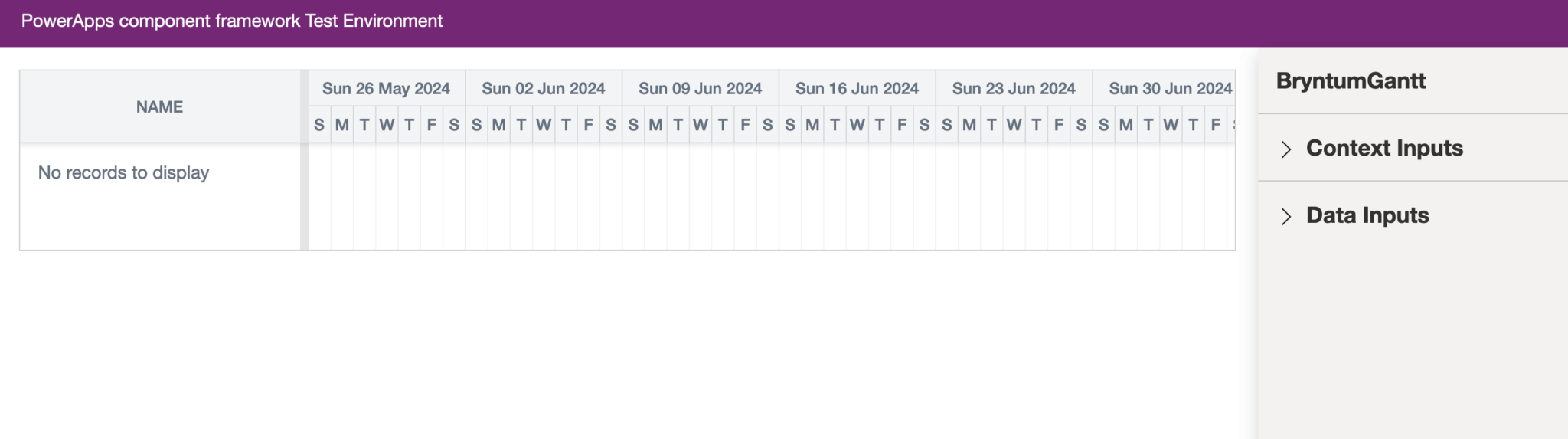Select the Sun 26 May 2024 week header

(x=387, y=89)
